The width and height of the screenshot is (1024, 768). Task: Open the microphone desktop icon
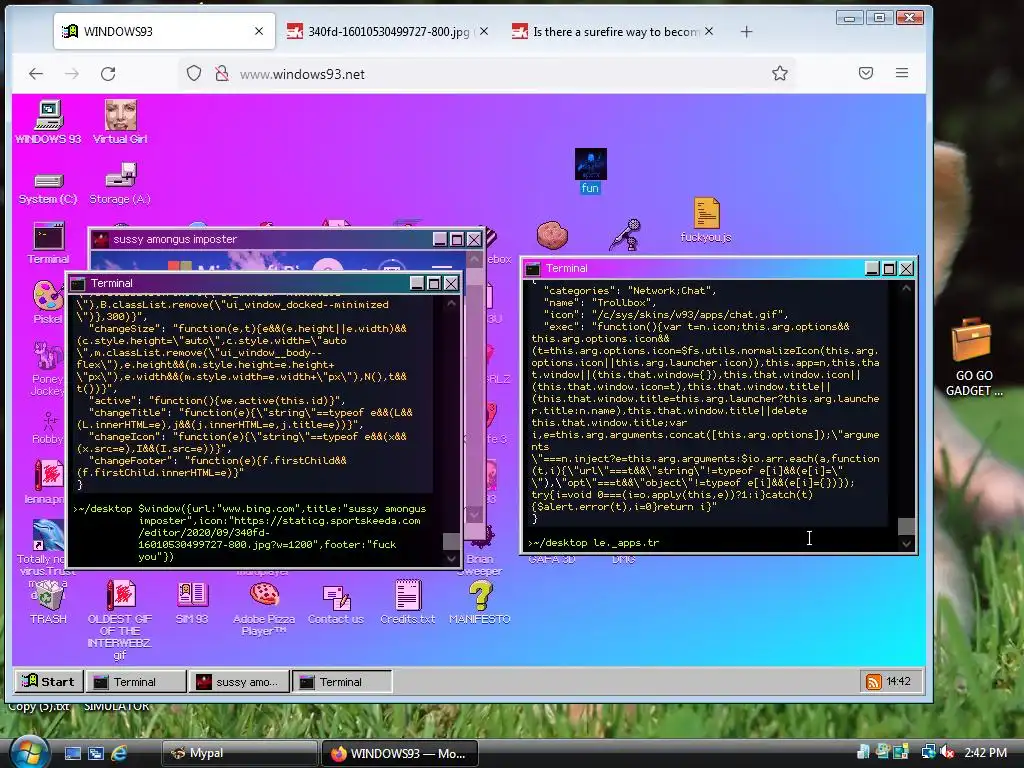[625, 234]
